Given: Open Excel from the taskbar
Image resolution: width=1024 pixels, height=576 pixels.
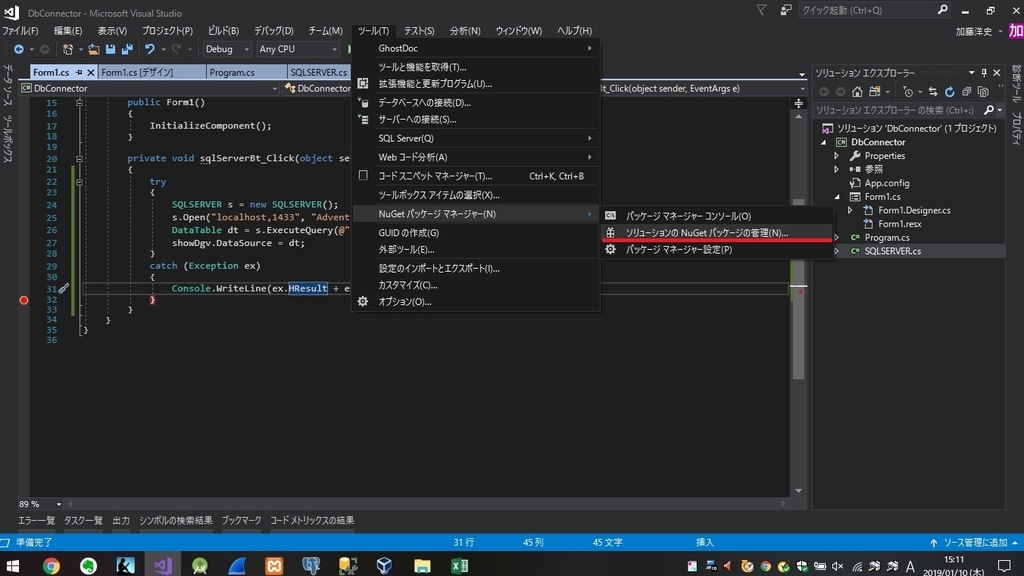Looking at the screenshot, I should pyautogui.click(x=460, y=566).
